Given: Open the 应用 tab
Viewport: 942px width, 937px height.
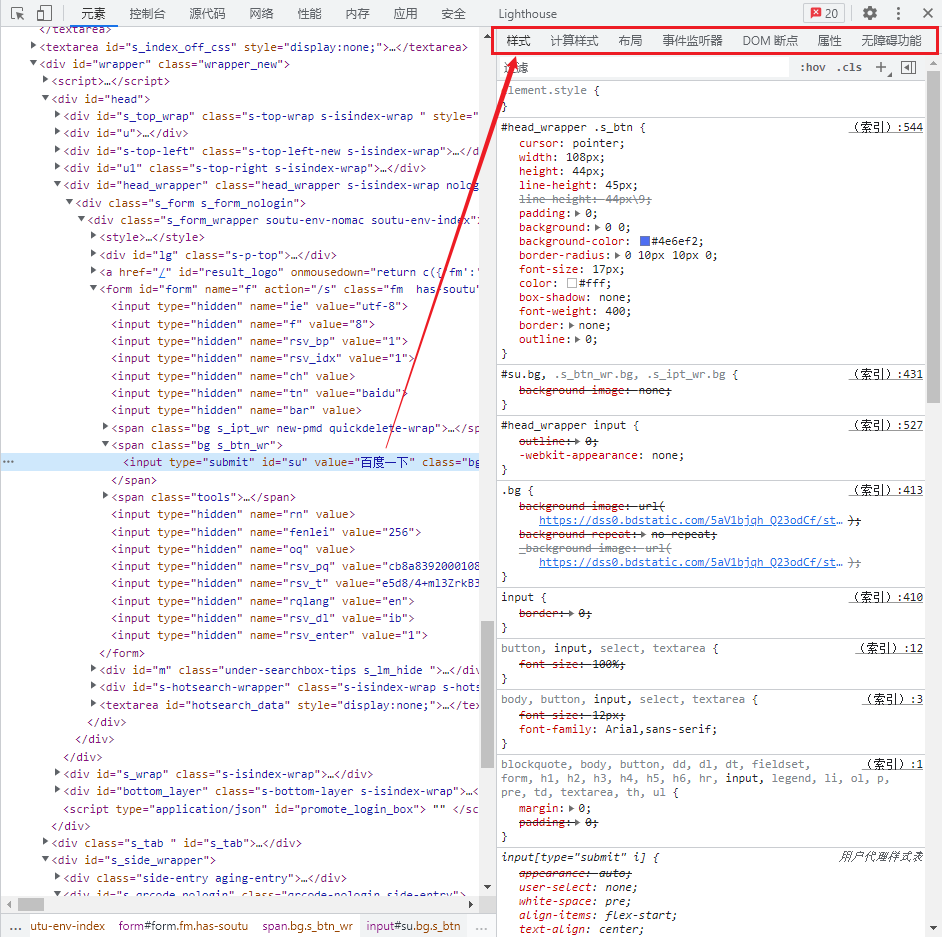Looking at the screenshot, I should 406,13.
